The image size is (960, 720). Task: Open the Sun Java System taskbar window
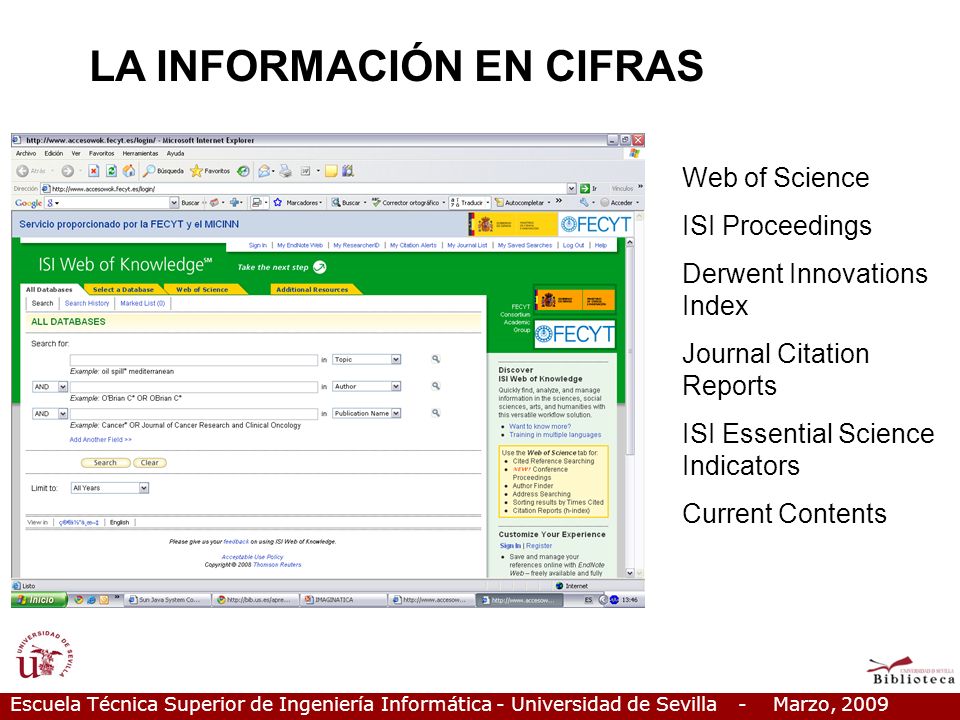pyautogui.click(x=167, y=600)
